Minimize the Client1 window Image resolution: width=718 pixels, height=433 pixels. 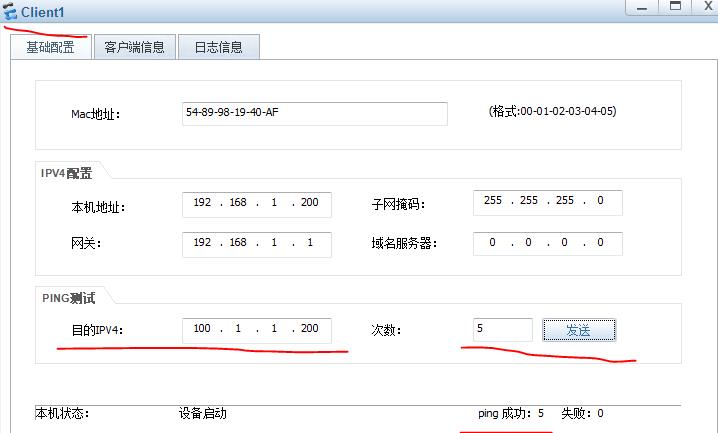[x=642, y=8]
